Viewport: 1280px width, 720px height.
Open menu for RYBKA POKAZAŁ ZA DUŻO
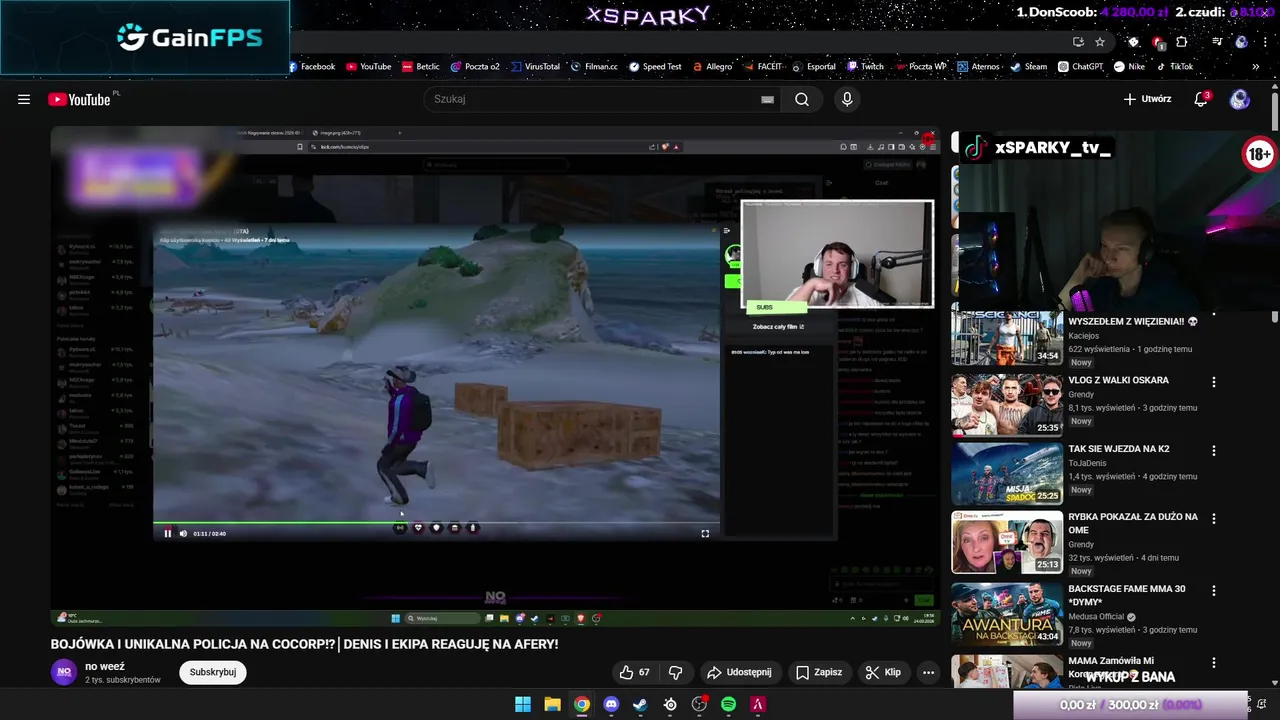point(1214,519)
